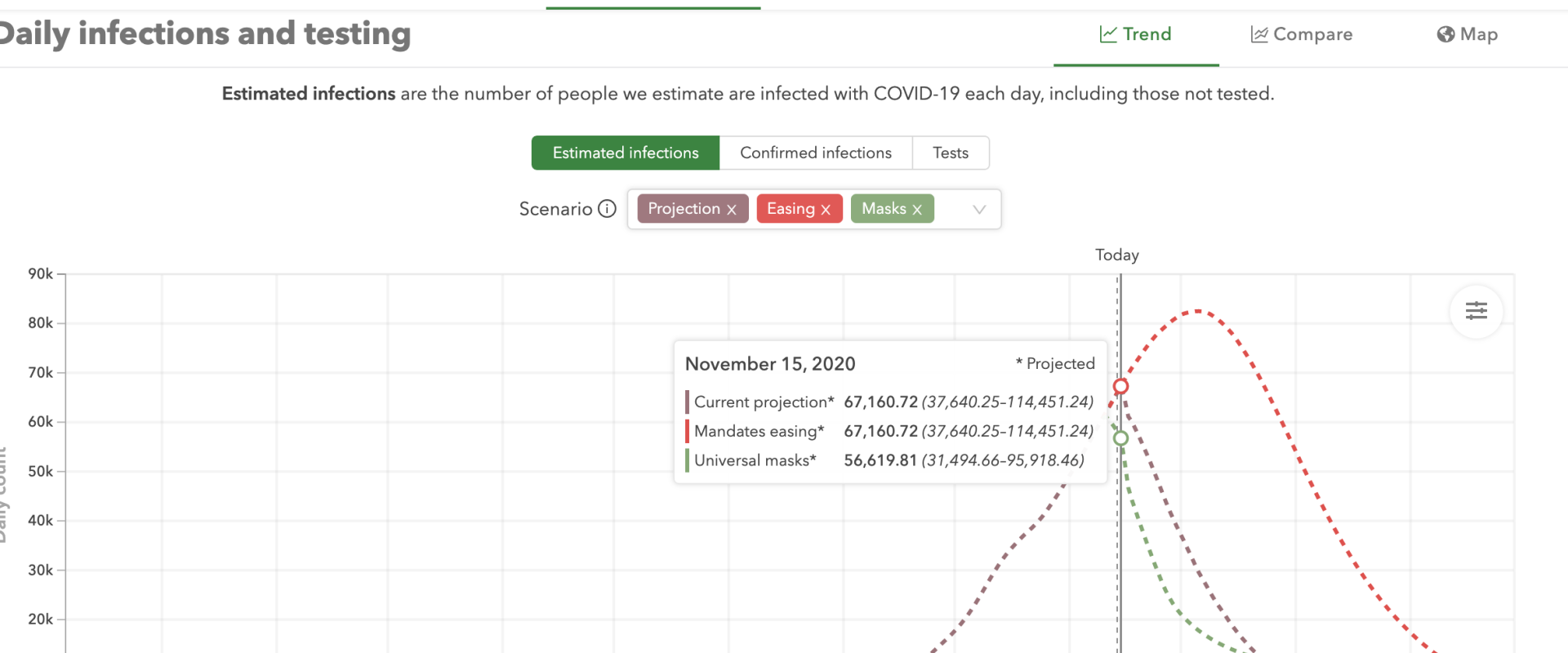Viewport: 1568px width, 653px height.
Task: Open the chart settings sliders icon
Action: [1476, 311]
